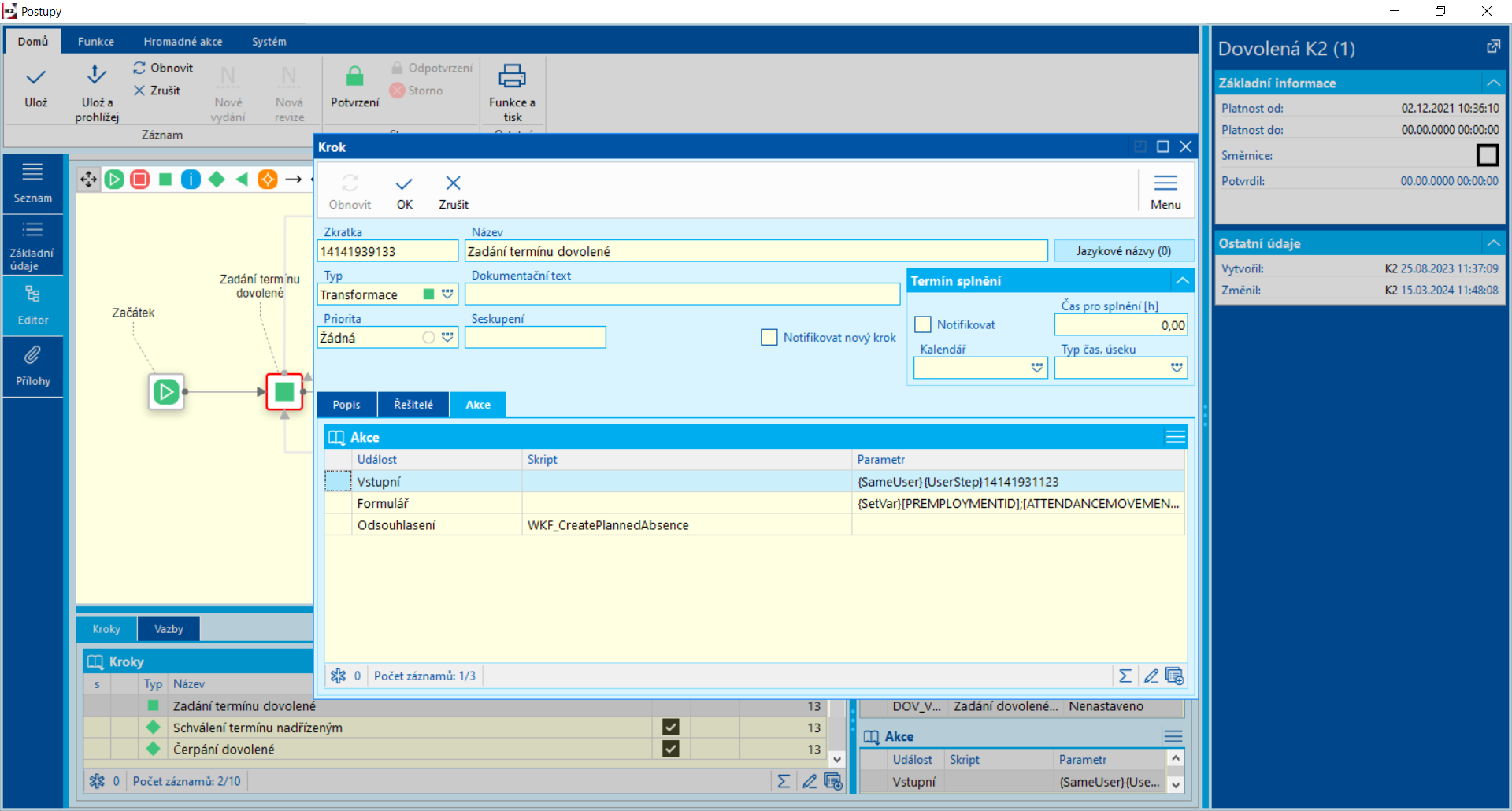Screen dimensions: 1512x811
Task: Open the Typ Transformace dropdown
Action: (x=447, y=294)
